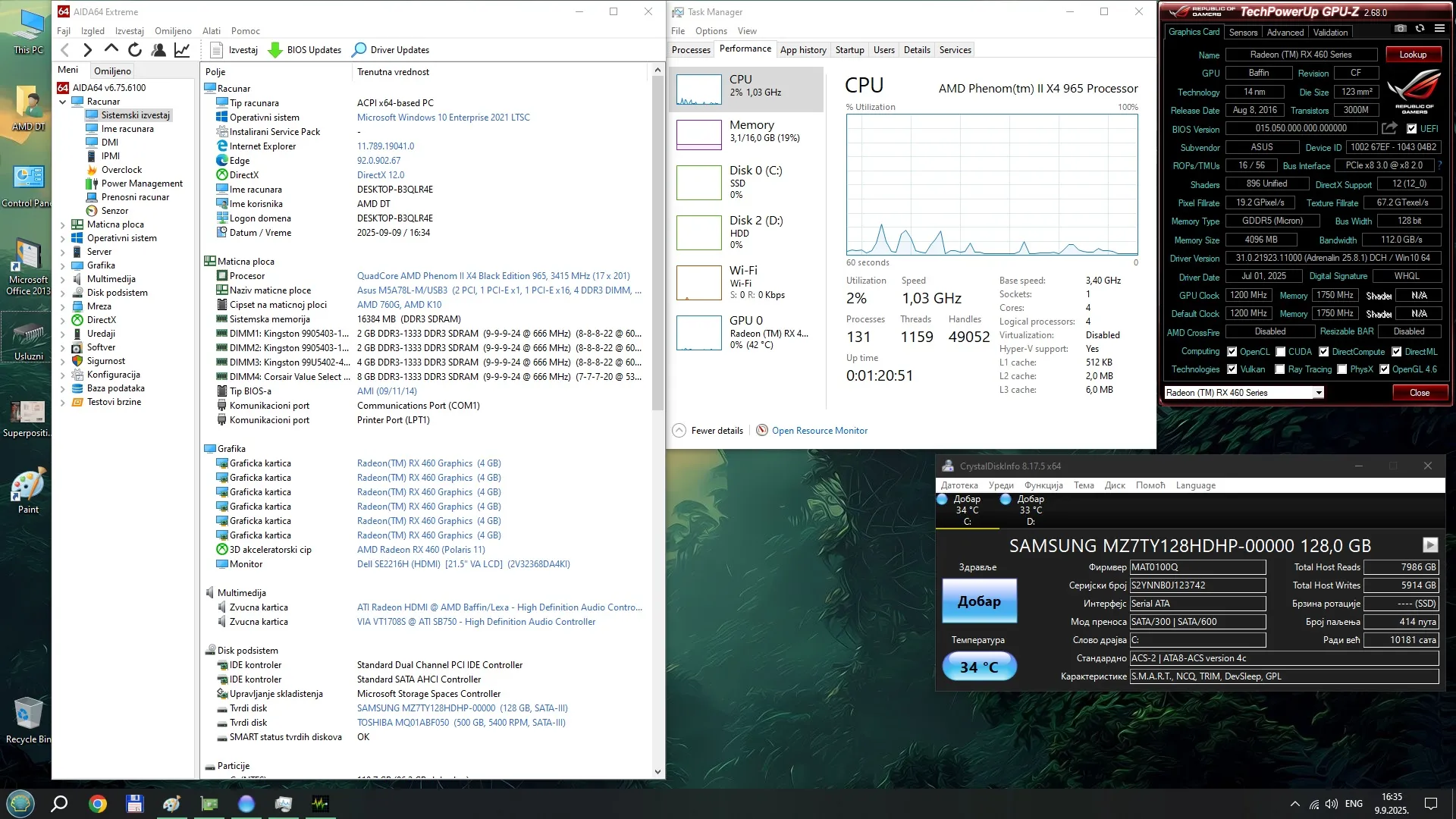Click the CrystalDiskInfo next disk arrow
Screen dimensions: 1456x819
1429,544
